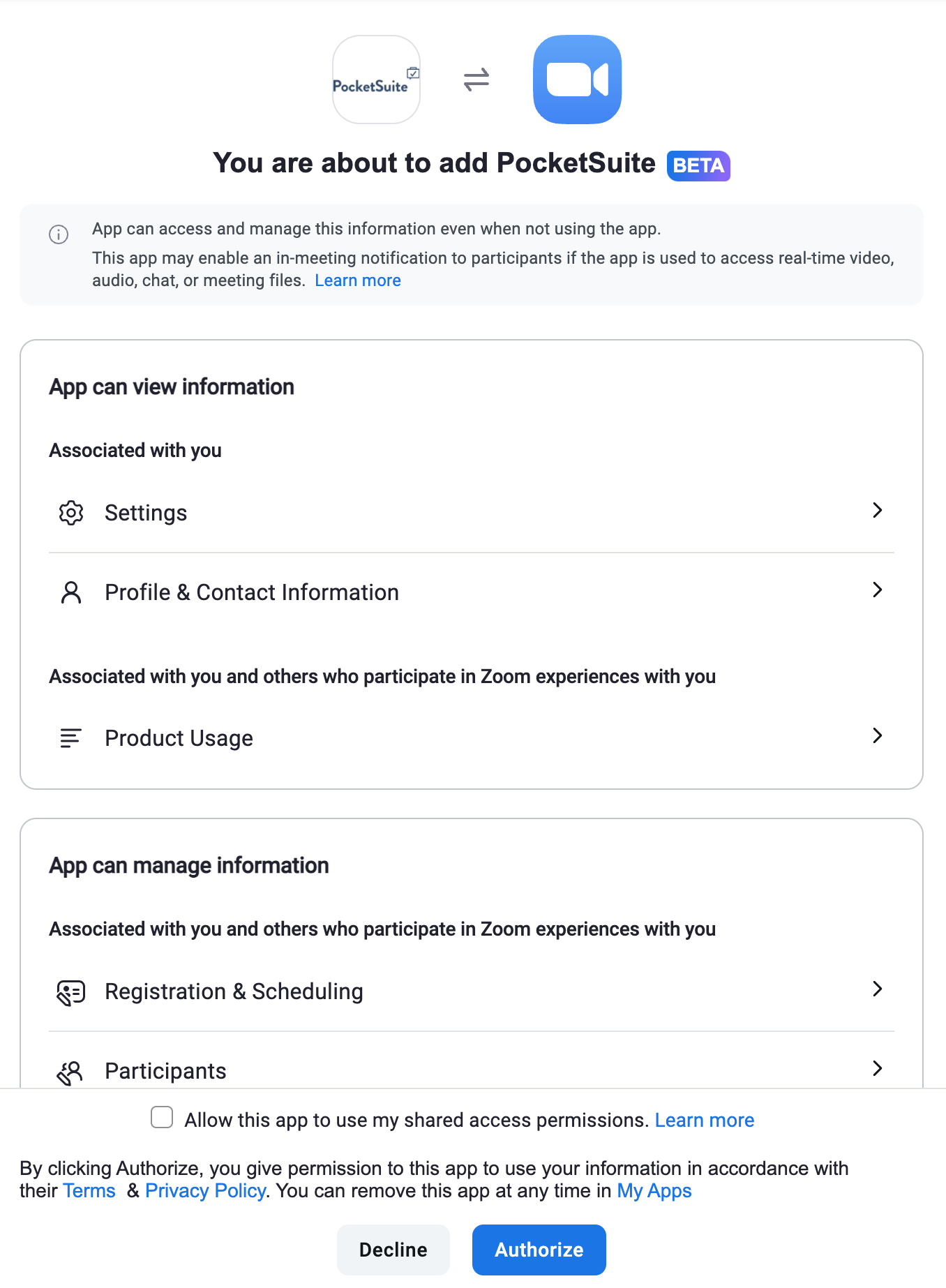The width and height of the screenshot is (946, 1288).
Task: Expand Registration & Scheduling chevron
Action: (x=878, y=989)
